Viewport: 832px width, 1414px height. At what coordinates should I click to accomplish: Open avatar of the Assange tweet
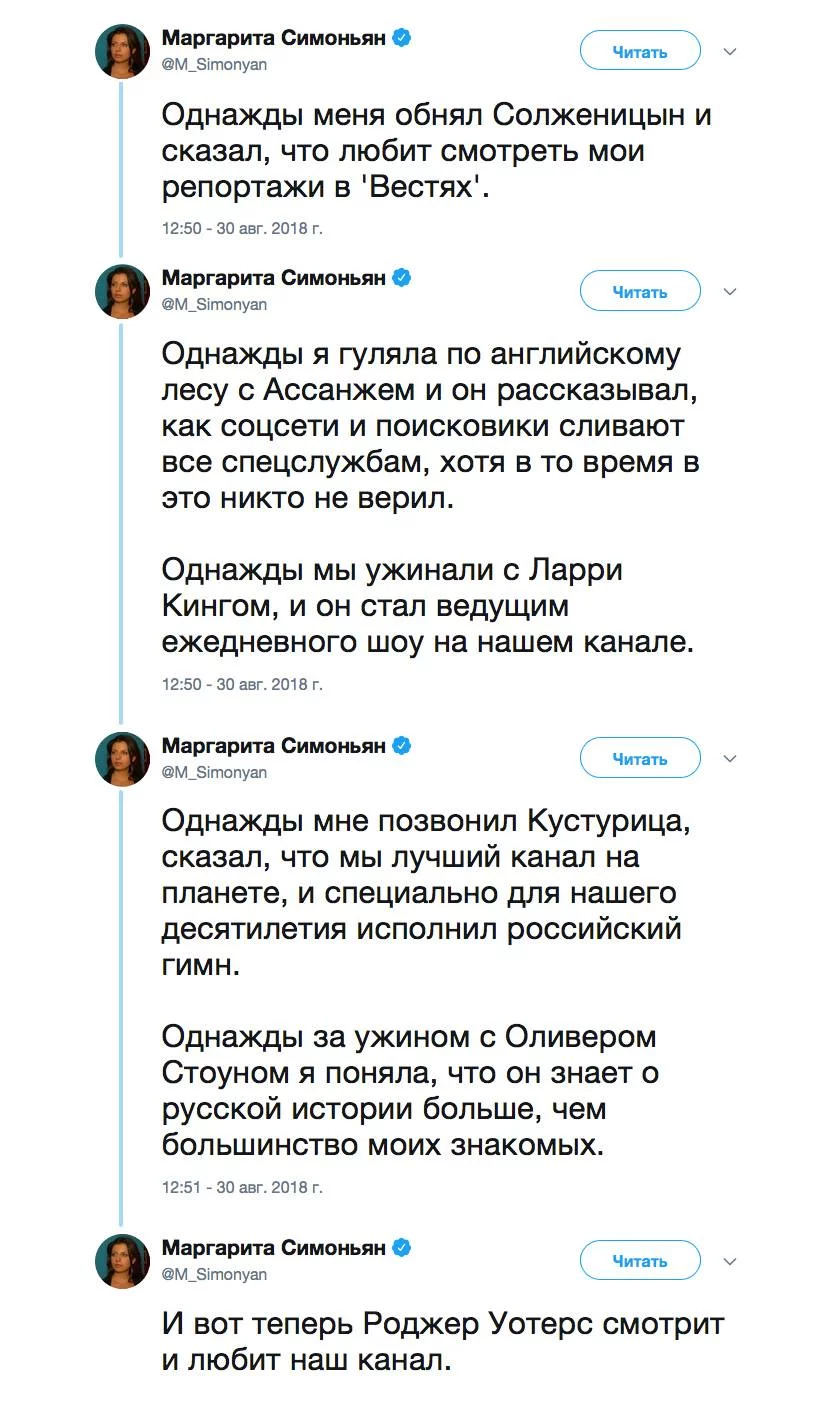[x=122, y=291]
